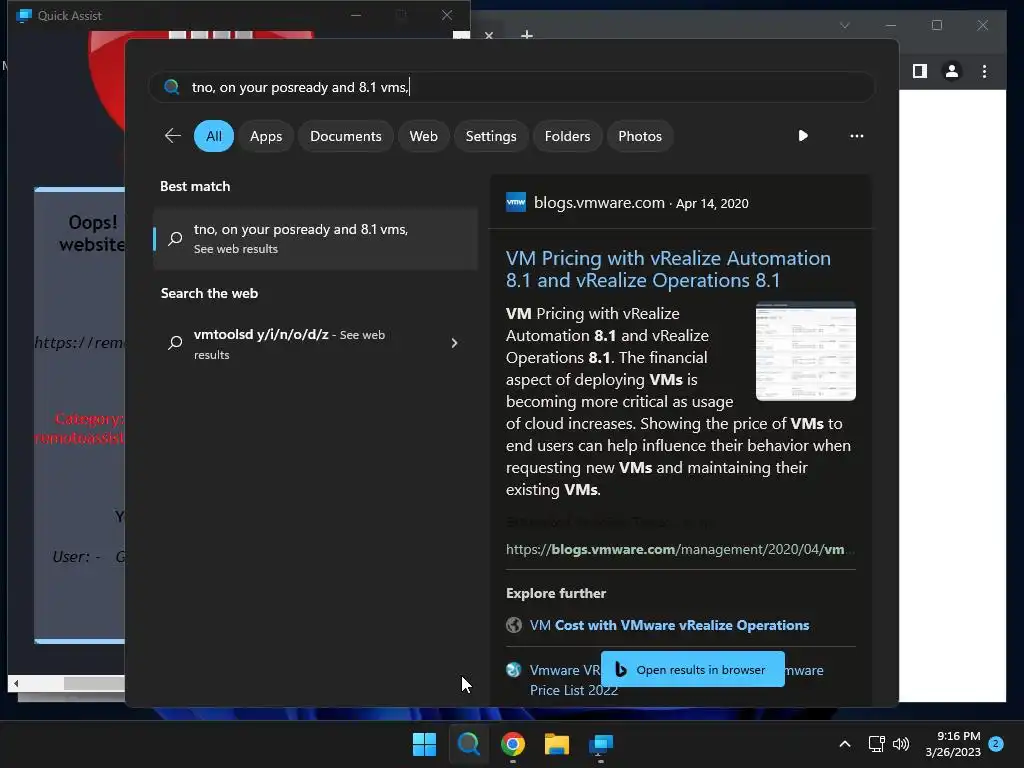
Task: Open the three-dot options menu in search
Action: tap(856, 136)
